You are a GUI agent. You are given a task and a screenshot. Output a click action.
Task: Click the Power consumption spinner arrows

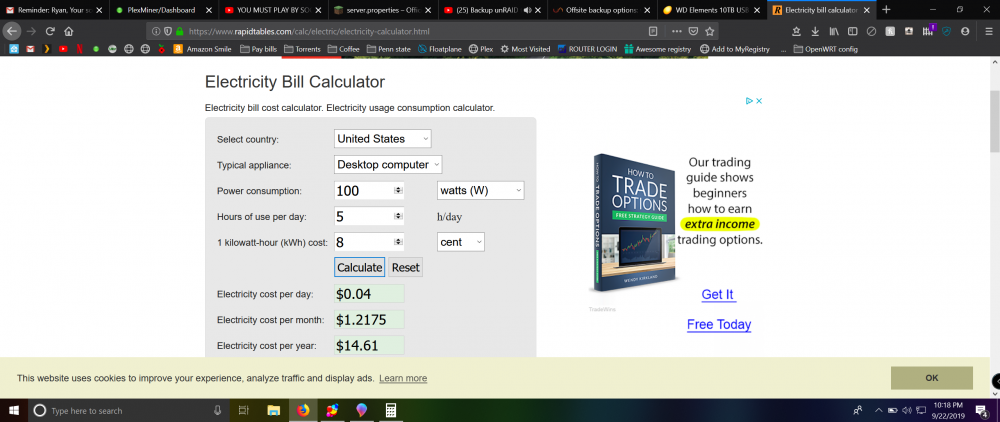coord(398,190)
